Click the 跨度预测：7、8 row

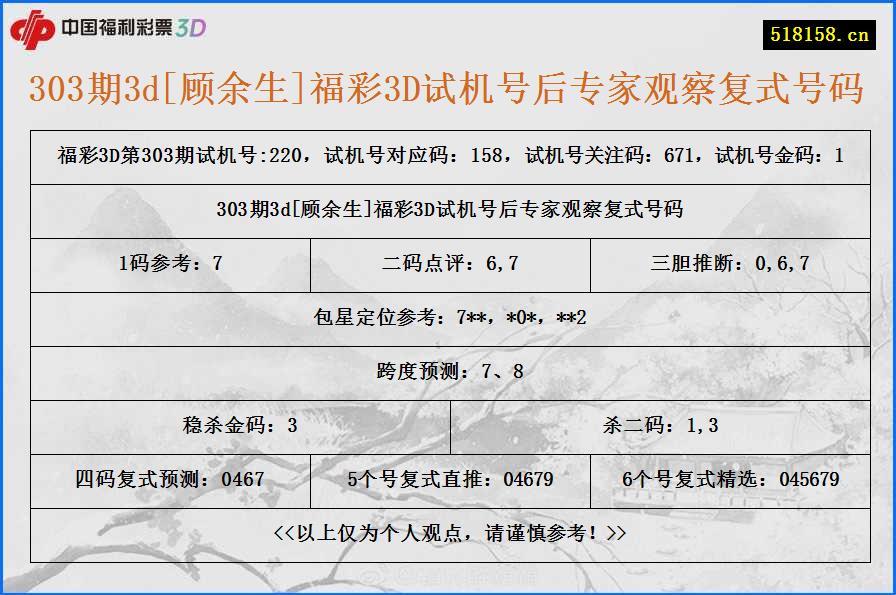click(448, 373)
